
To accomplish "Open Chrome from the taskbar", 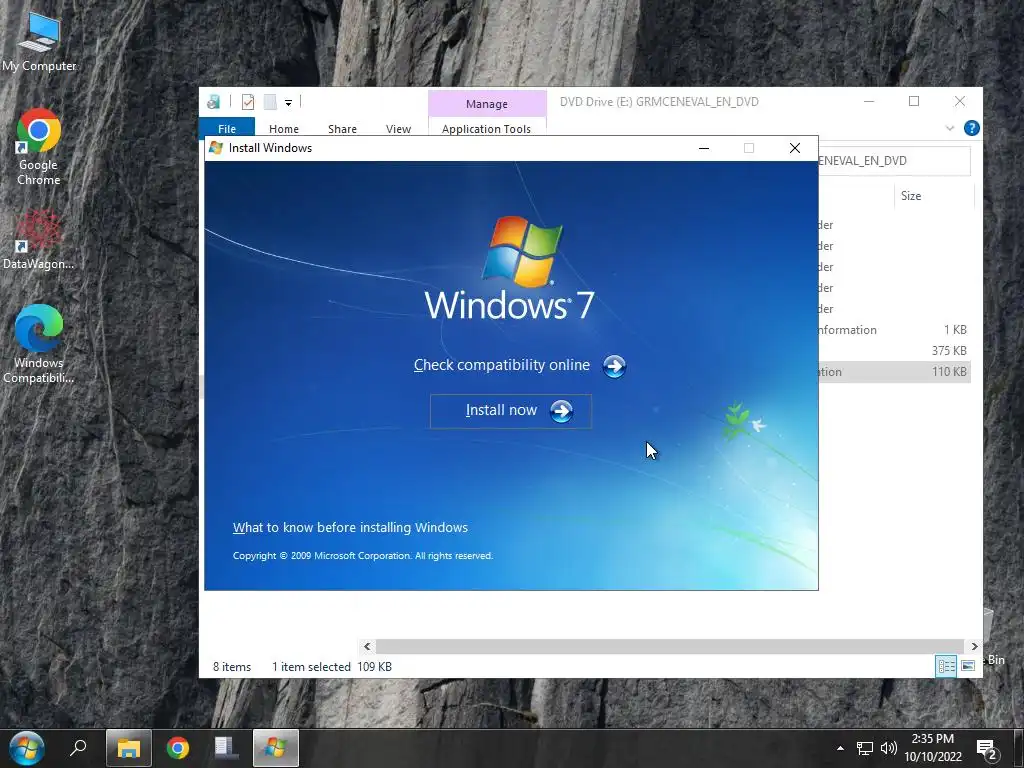I will (178, 748).
